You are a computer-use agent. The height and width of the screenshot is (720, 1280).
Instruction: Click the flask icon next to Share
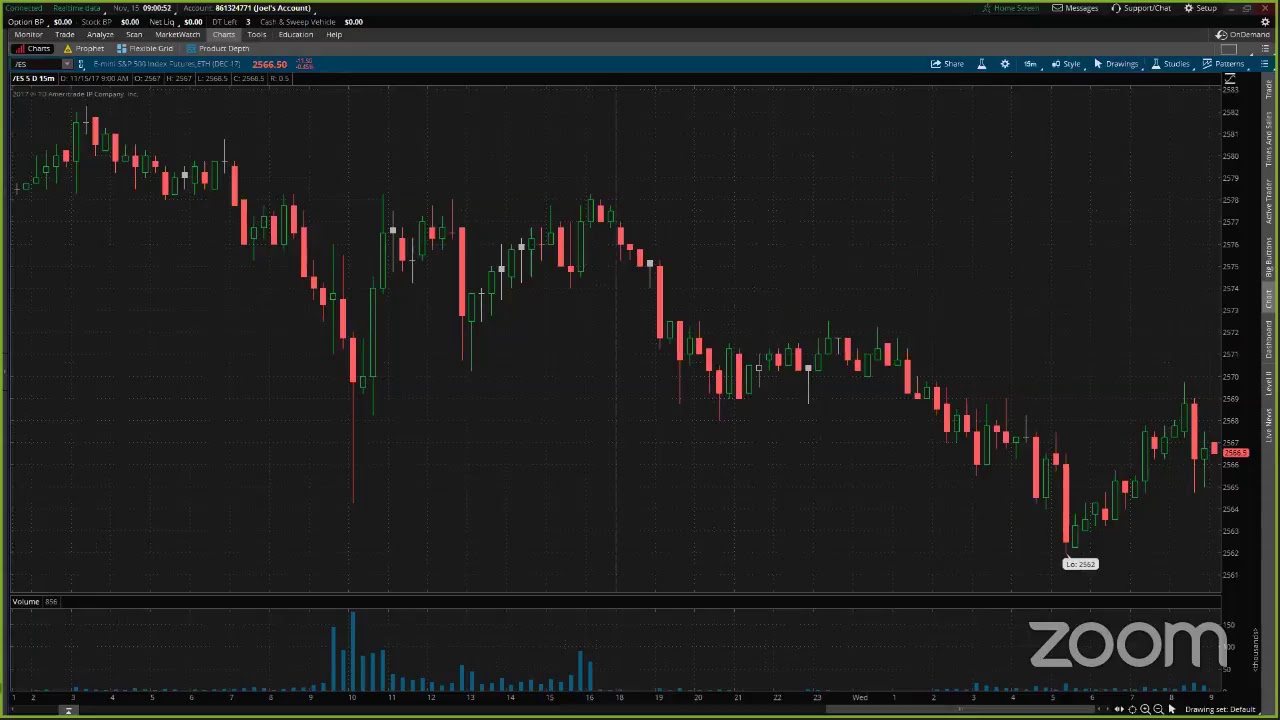[981, 64]
